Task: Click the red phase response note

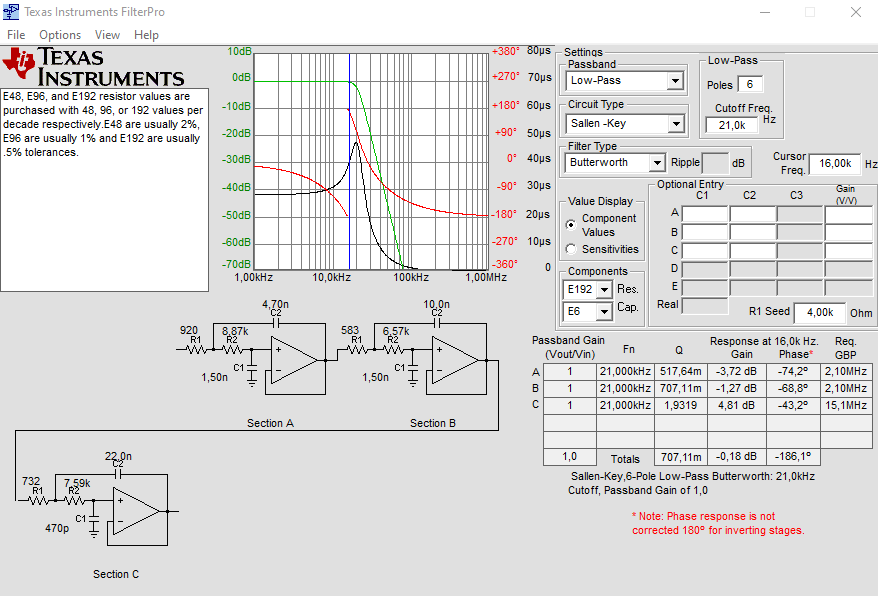Action: click(x=718, y=523)
